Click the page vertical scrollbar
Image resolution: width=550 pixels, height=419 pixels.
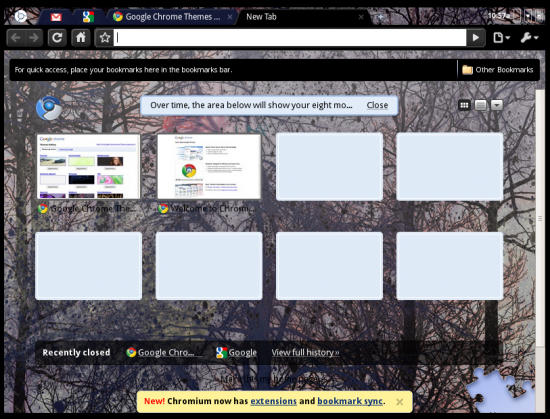click(540, 219)
